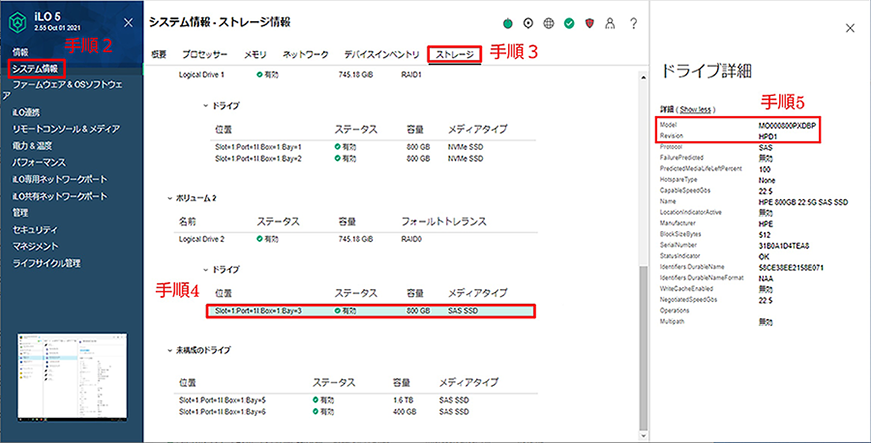871x443 pixels.
Task: Click Model value MO000800PXDBP
Action: (787, 126)
